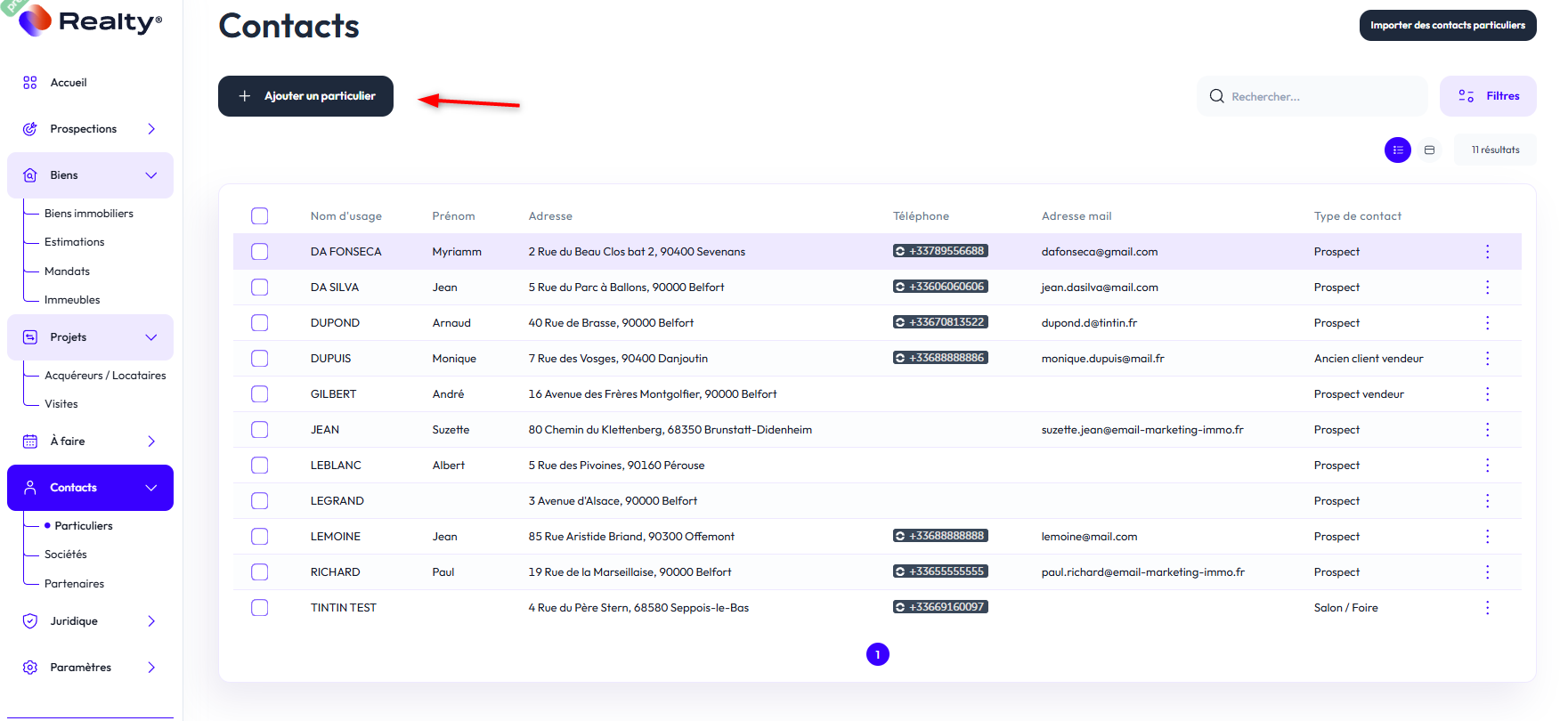This screenshot has height=721, width=1568.
Task: Expand the Juridique menu chevron
Action: point(151,621)
